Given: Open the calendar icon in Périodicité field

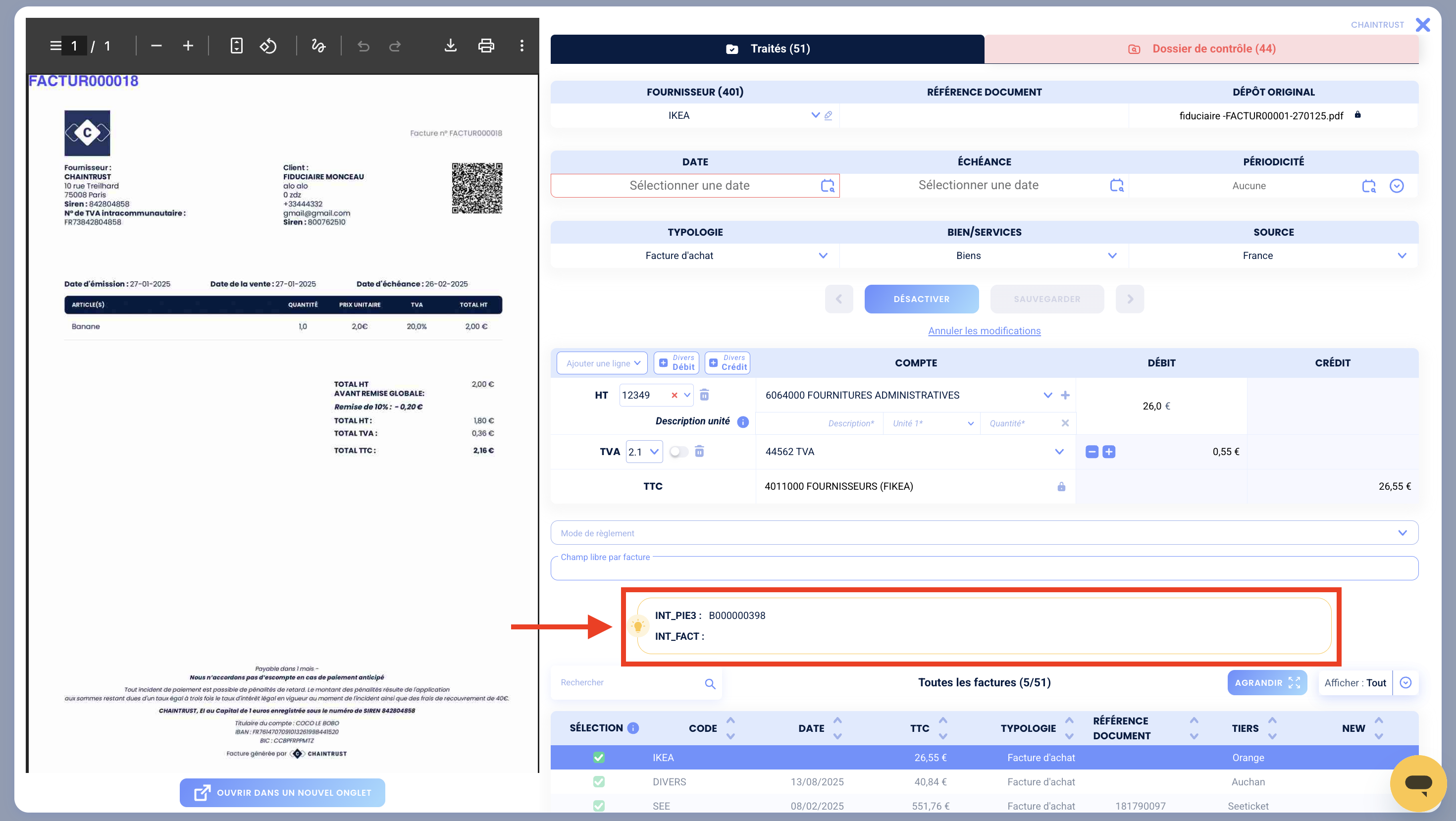Looking at the screenshot, I should tap(1368, 186).
